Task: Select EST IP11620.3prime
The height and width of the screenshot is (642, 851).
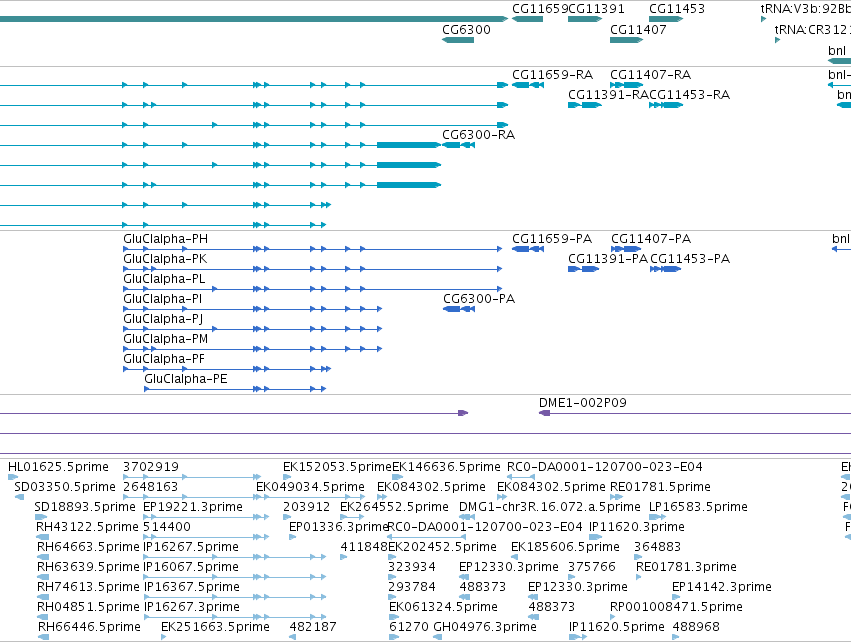Action: coord(637,527)
